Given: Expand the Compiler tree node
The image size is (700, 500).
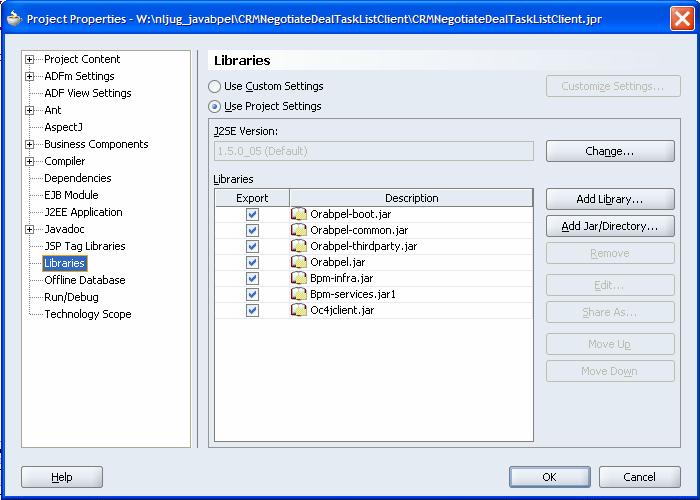Looking at the screenshot, I should click(30, 161).
